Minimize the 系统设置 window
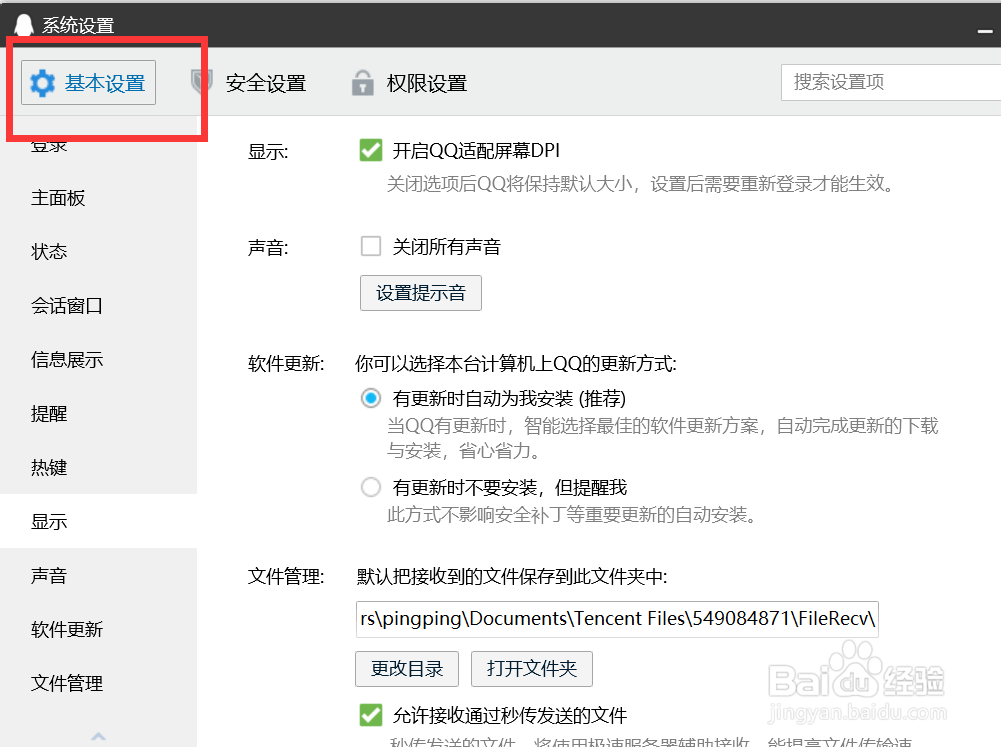 coord(985,31)
